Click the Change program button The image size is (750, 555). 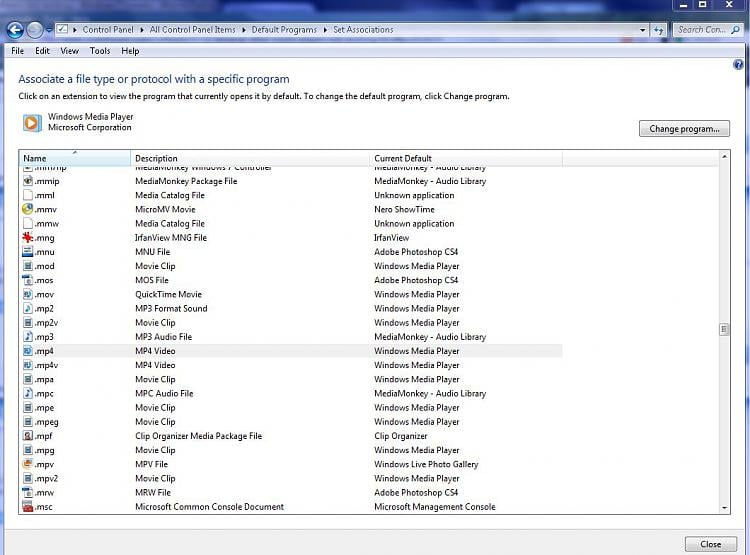coord(684,129)
